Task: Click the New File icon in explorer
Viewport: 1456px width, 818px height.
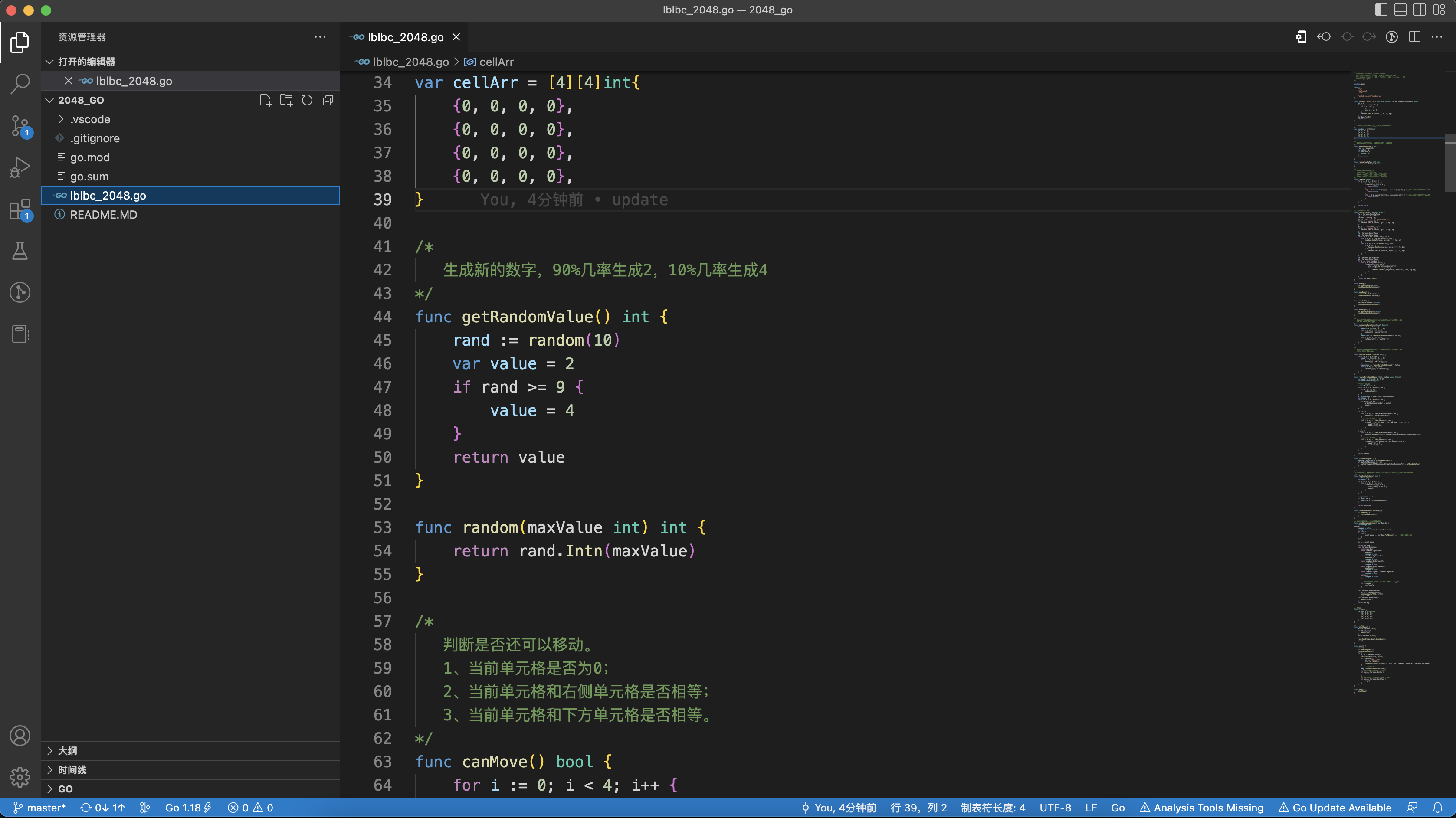Action: [x=265, y=101]
